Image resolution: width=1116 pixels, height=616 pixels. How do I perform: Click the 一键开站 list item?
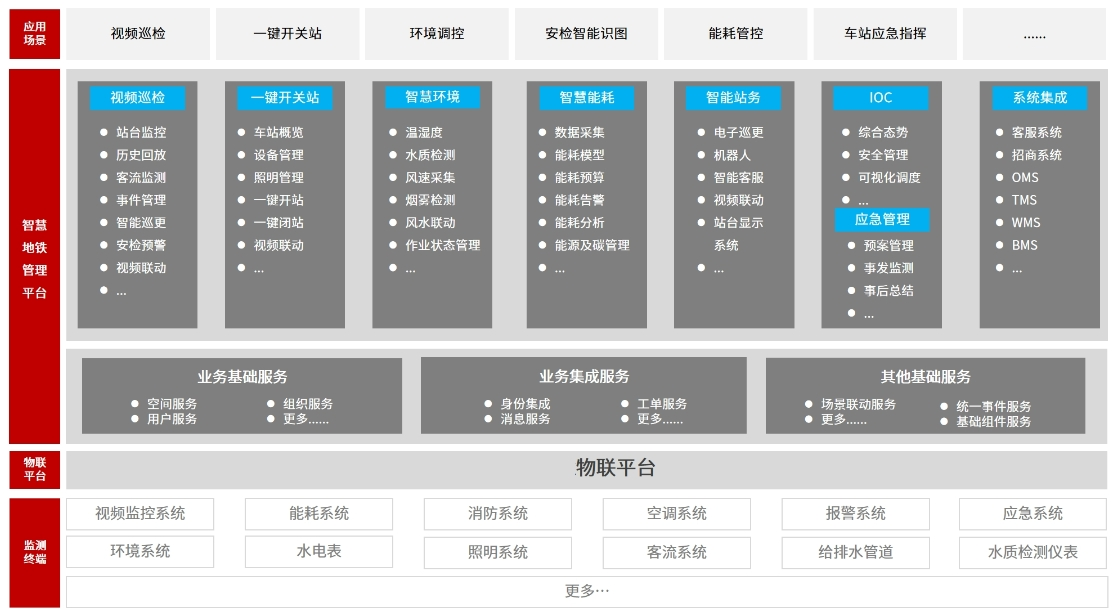278,200
